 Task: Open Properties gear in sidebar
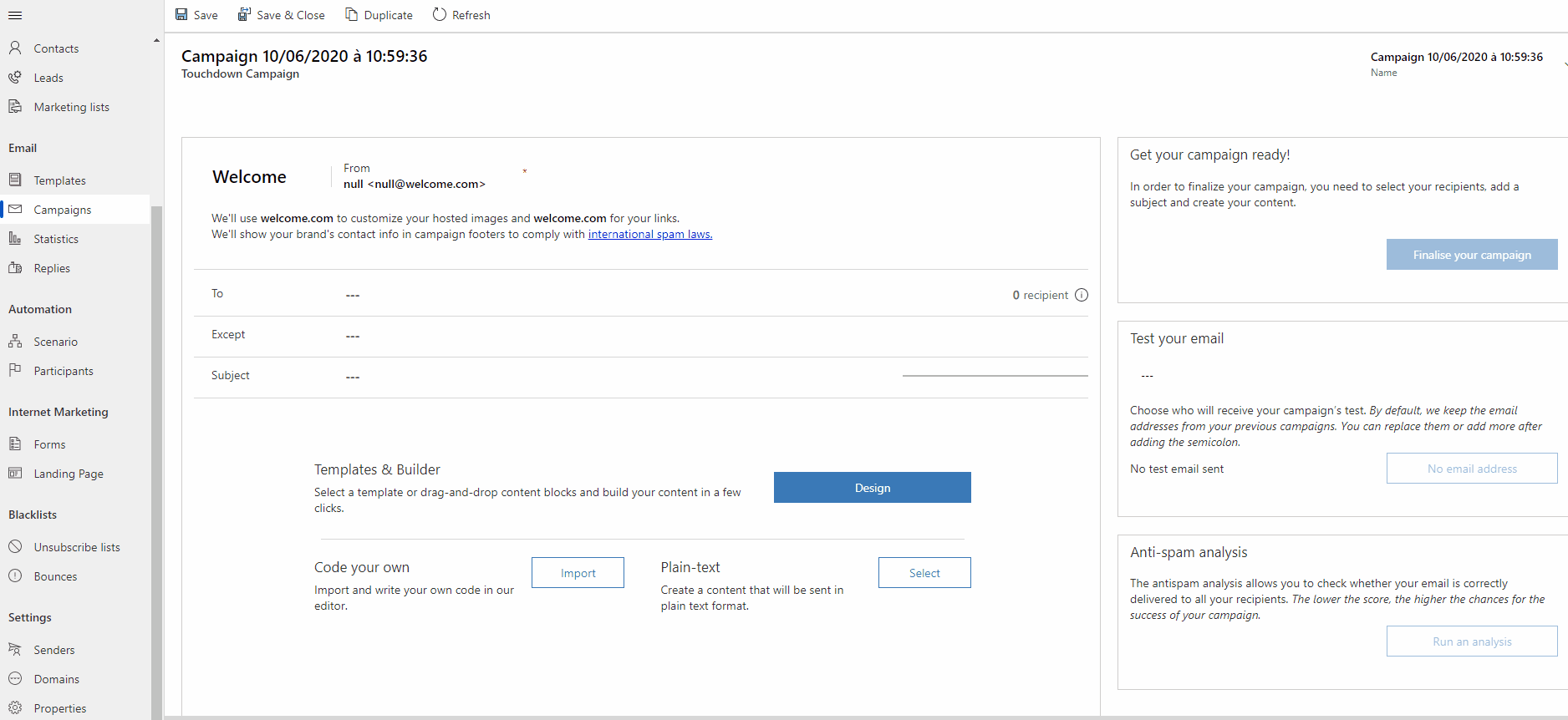tap(59, 708)
